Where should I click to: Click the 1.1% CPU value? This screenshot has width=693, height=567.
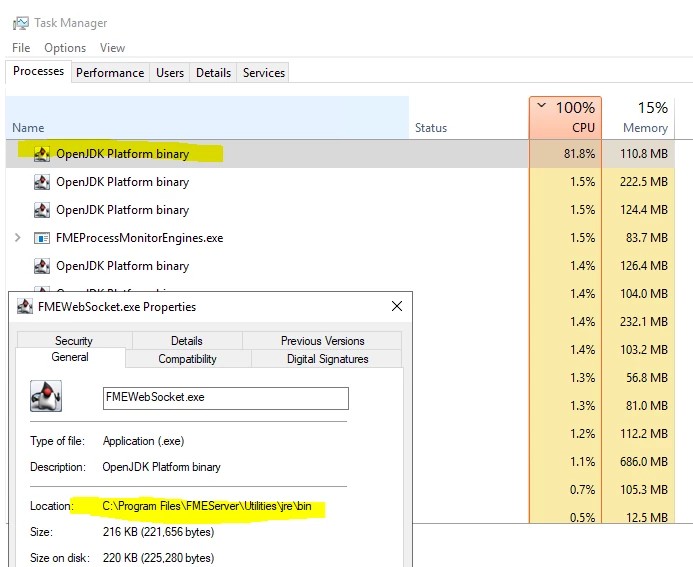(x=583, y=462)
